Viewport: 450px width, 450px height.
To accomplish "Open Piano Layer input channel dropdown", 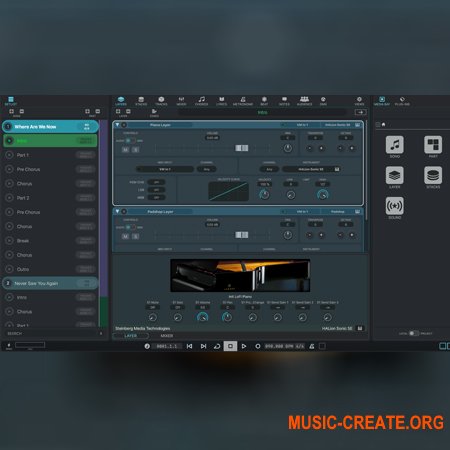I will [x=207, y=169].
